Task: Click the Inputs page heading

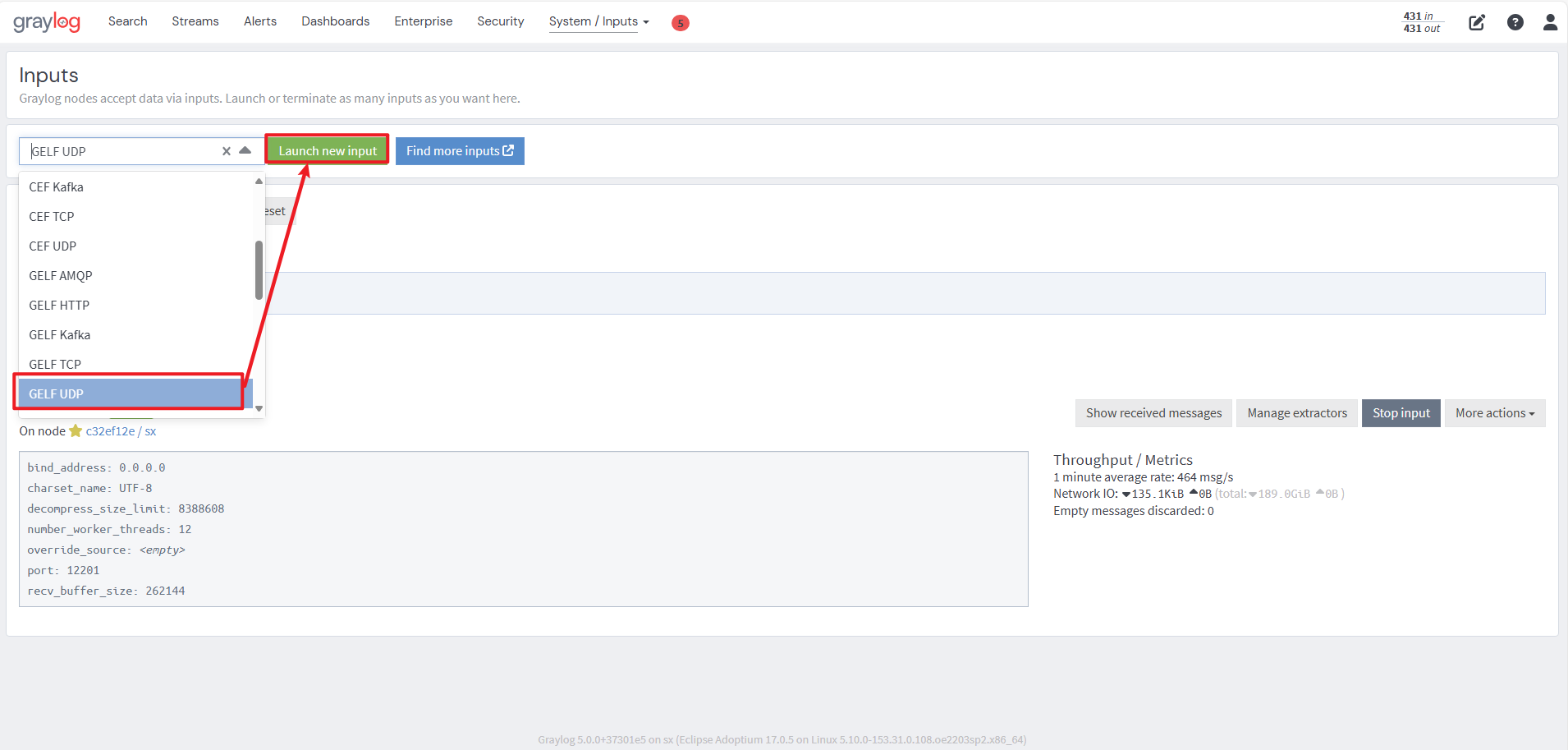Action: [48, 76]
